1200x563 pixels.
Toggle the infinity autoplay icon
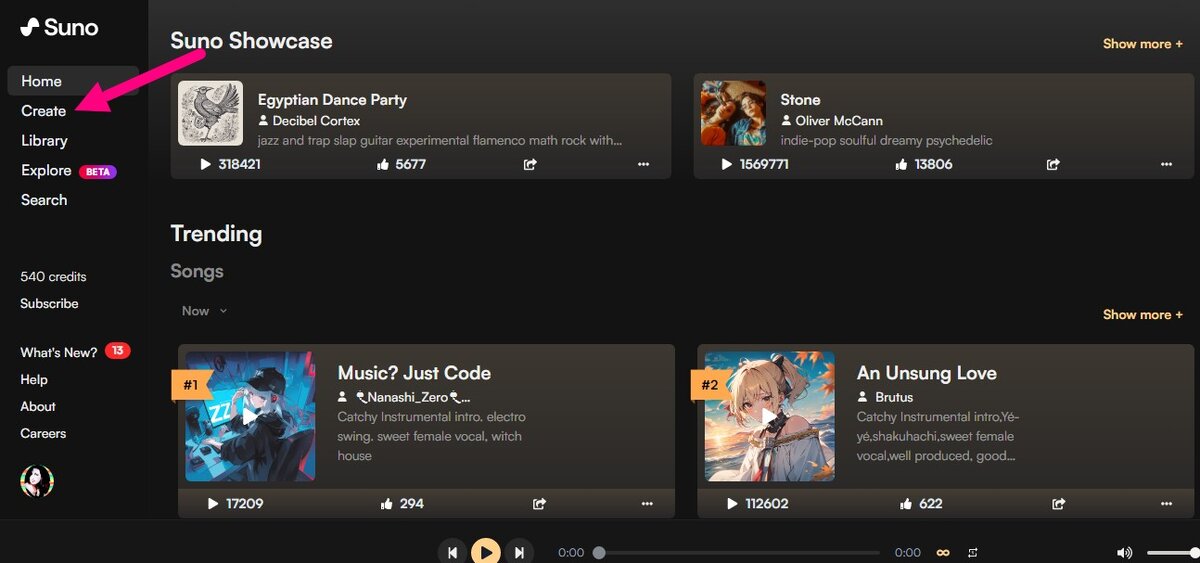pos(942,552)
